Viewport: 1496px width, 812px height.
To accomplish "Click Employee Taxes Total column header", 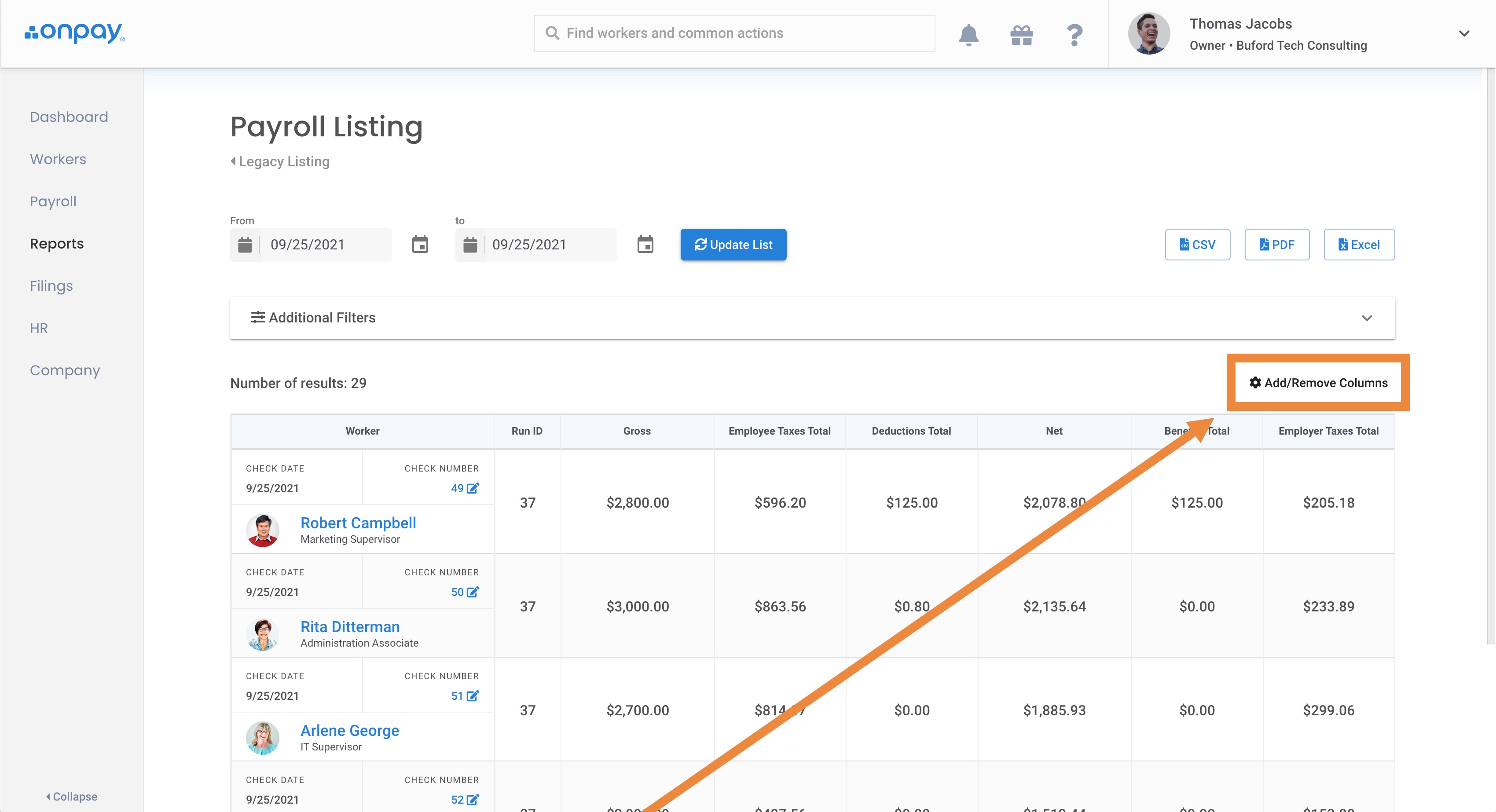I will tap(779, 431).
